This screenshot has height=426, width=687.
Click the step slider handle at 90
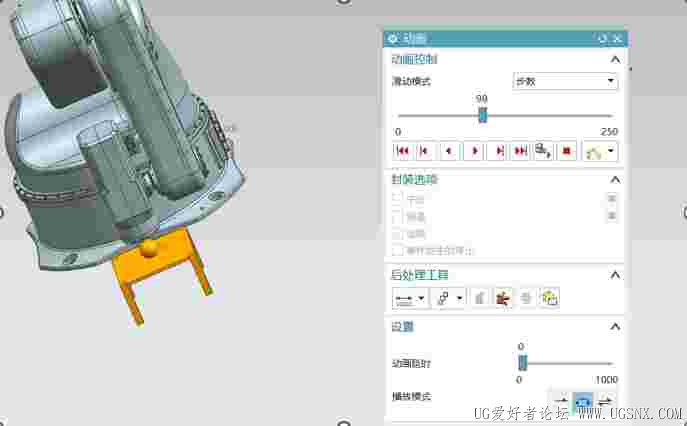coord(482,116)
